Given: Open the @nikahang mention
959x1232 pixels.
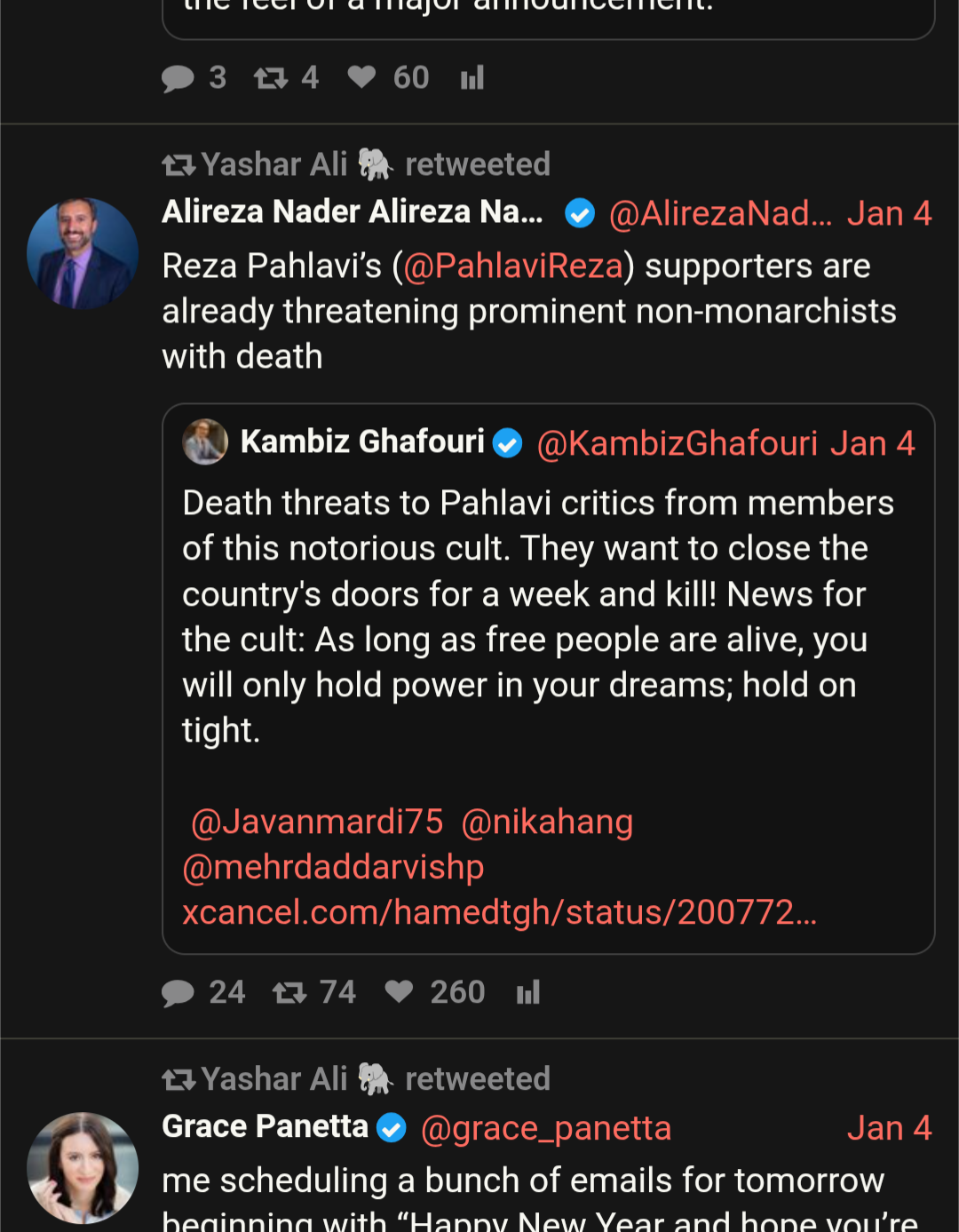Looking at the screenshot, I should (x=547, y=822).
